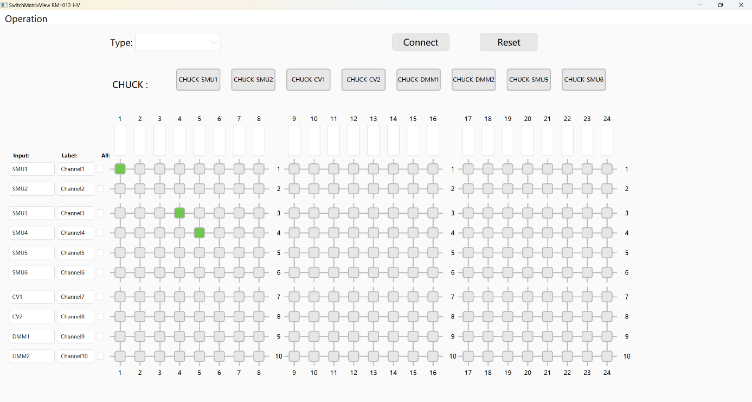Click the CHUCK SMU6 button
The width and height of the screenshot is (752, 402).
[583, 79]
